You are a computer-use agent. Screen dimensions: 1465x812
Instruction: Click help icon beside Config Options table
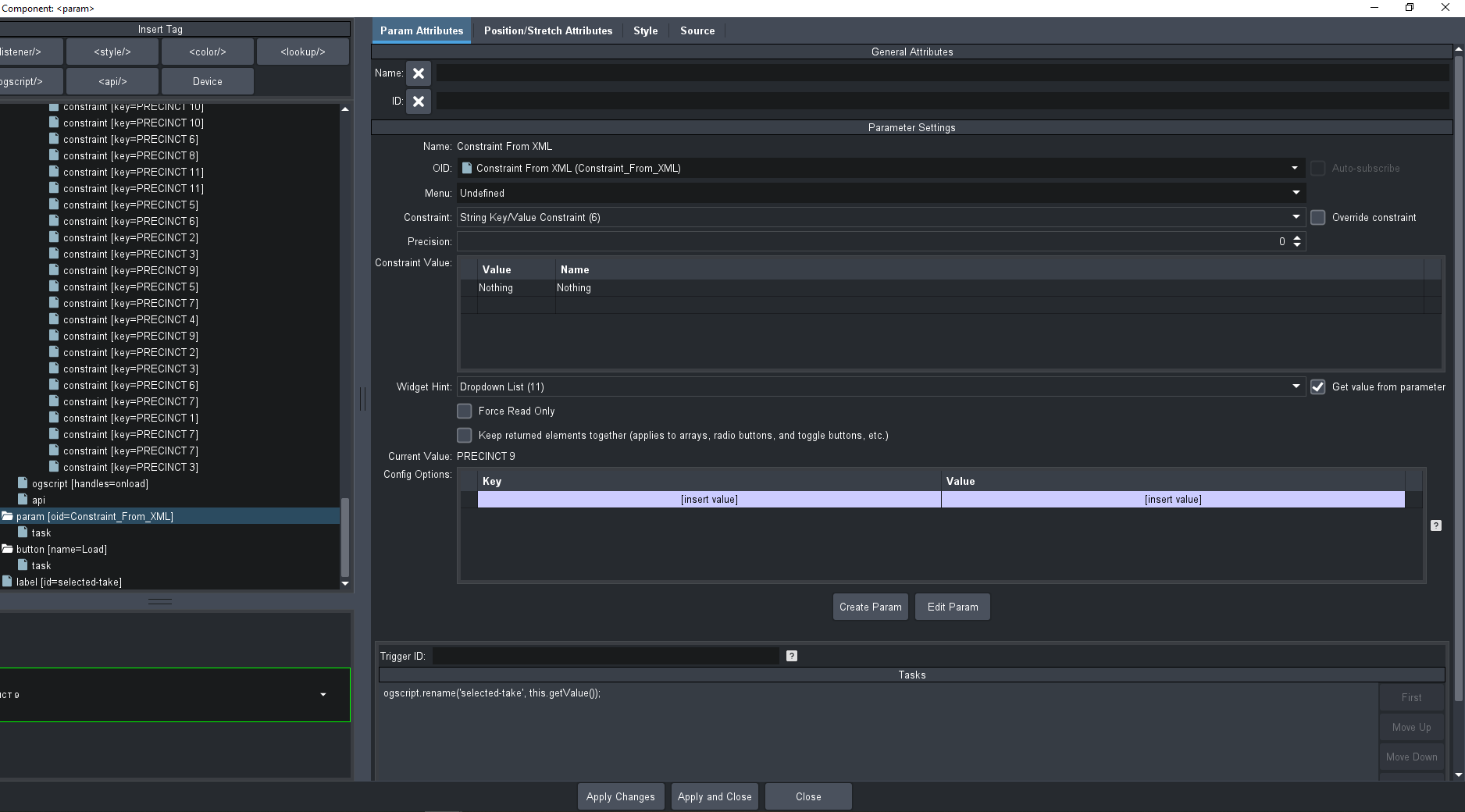1435,525
